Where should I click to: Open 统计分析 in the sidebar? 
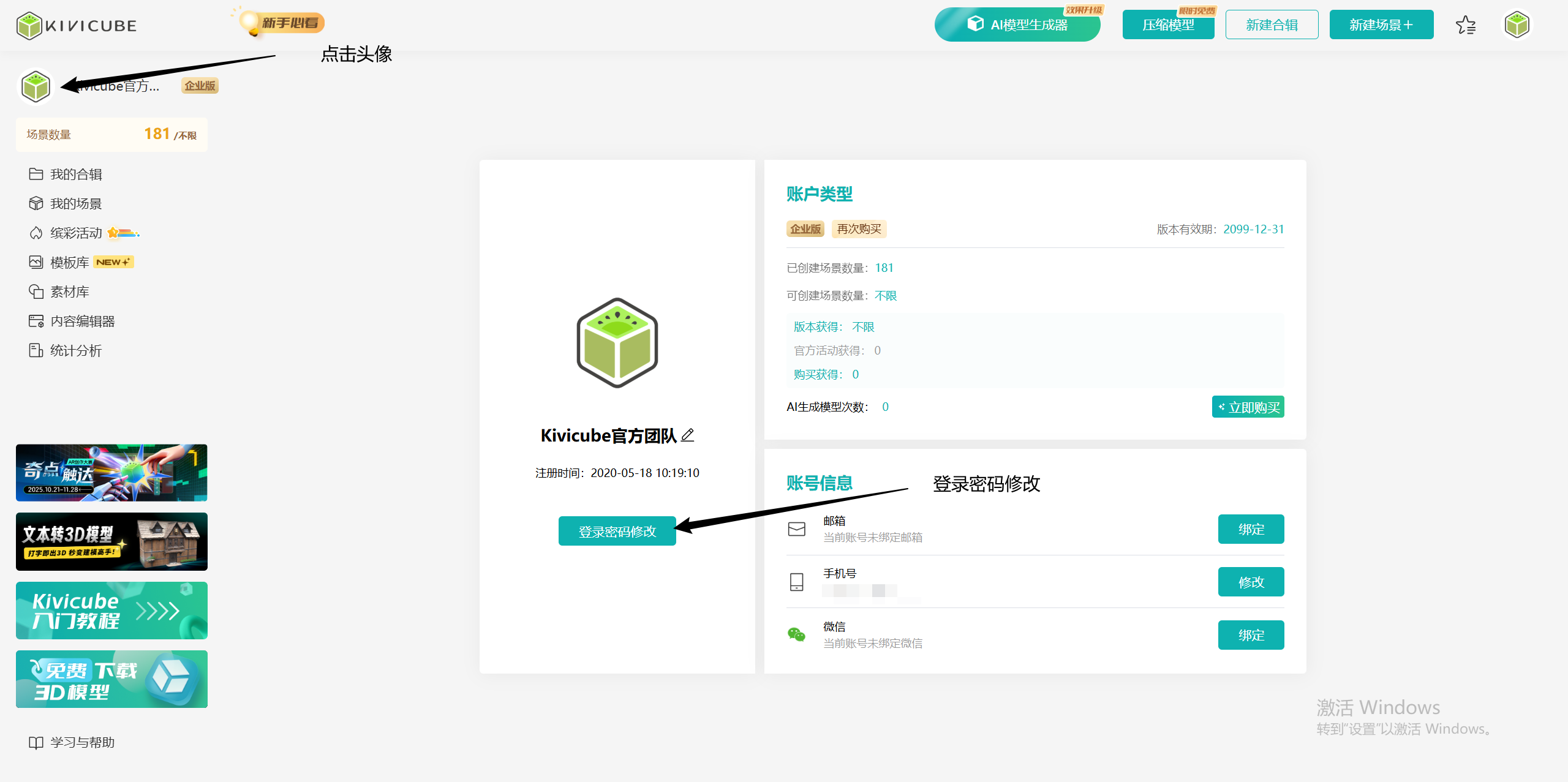[75, 351]
